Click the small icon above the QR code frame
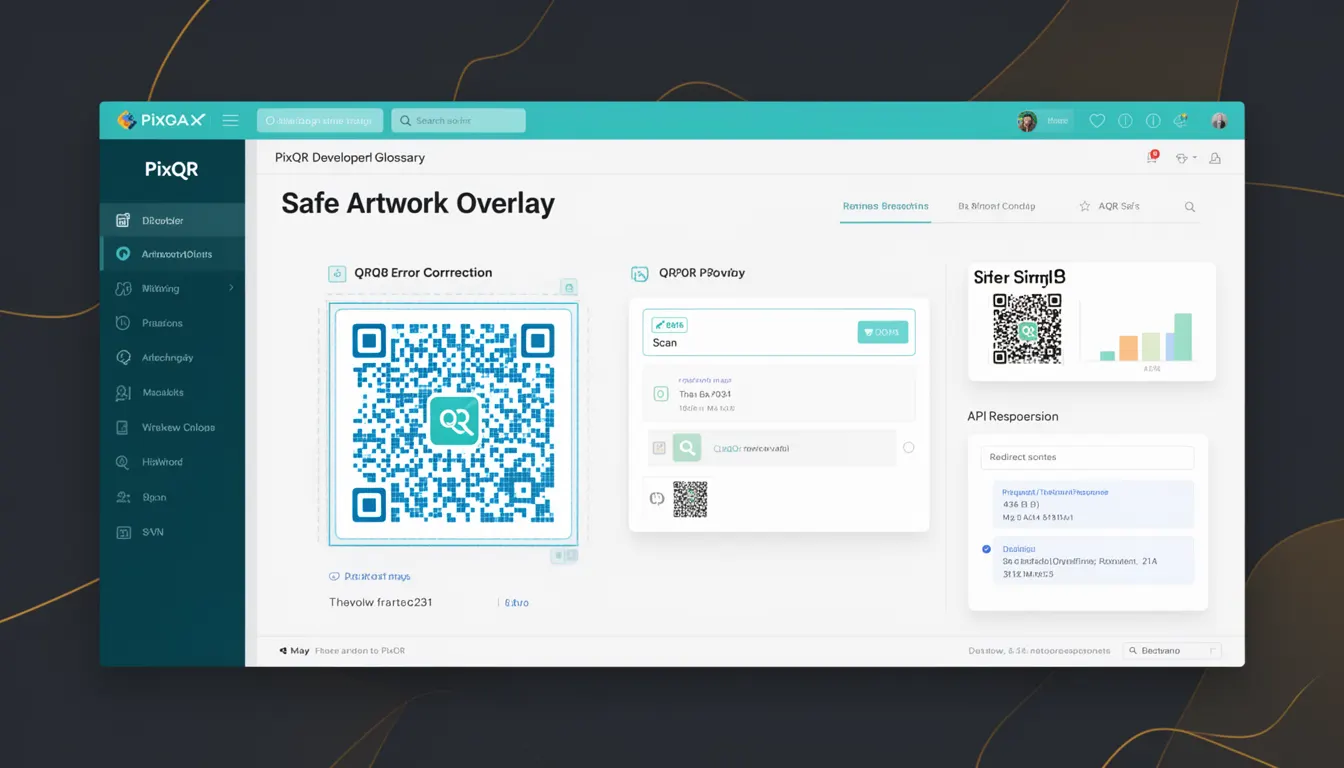Image resolution: width=1344 pixels, height=768 pixels. [x=568, y=287]
